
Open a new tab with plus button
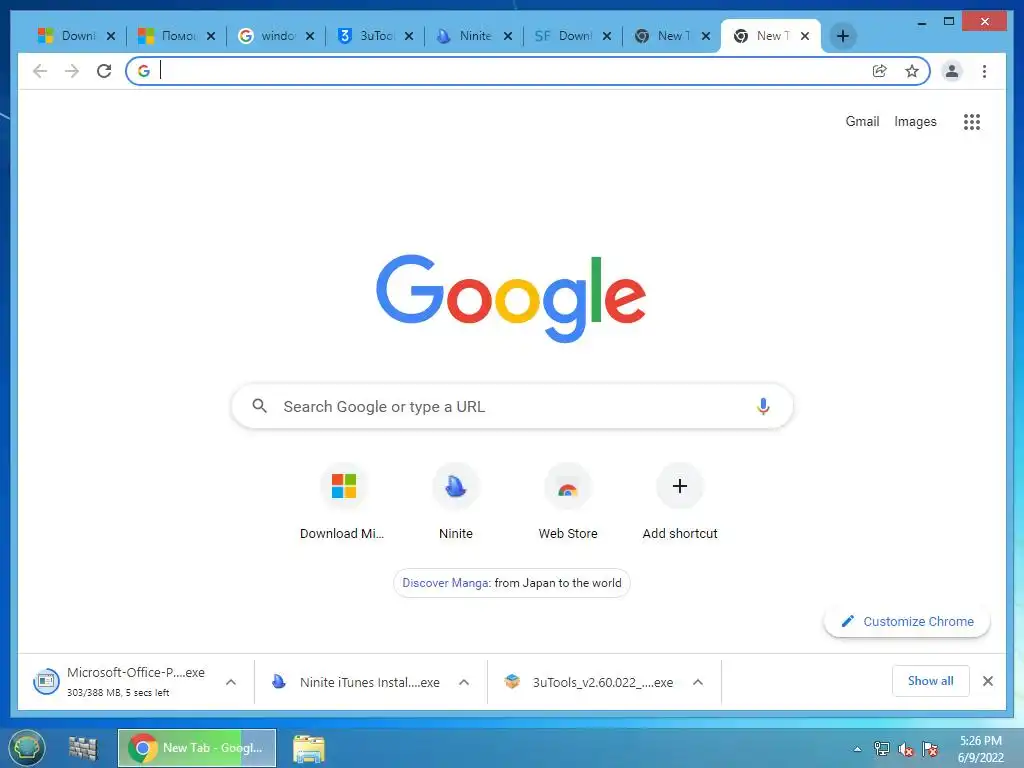pos(843,36)
